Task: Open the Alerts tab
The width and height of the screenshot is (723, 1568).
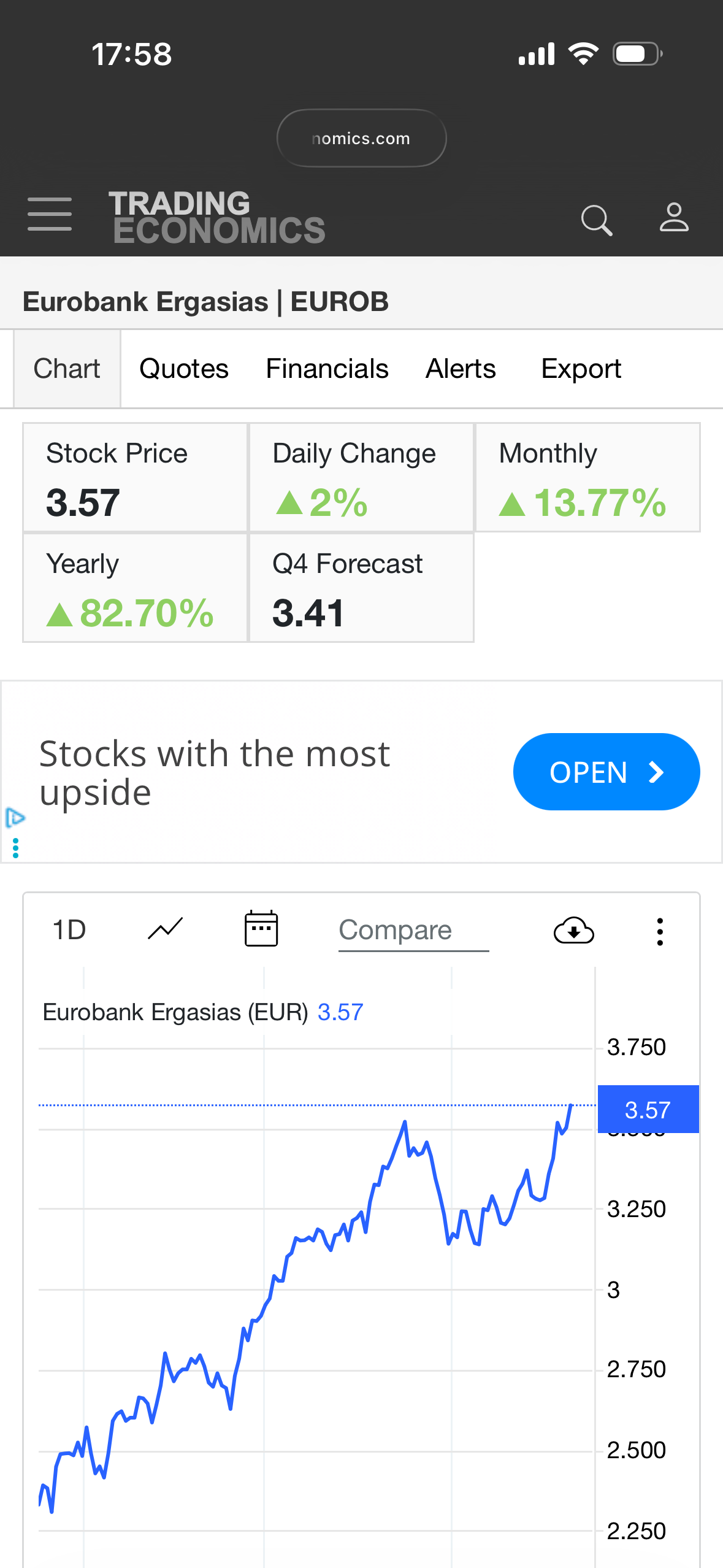Action: (461, 369)
